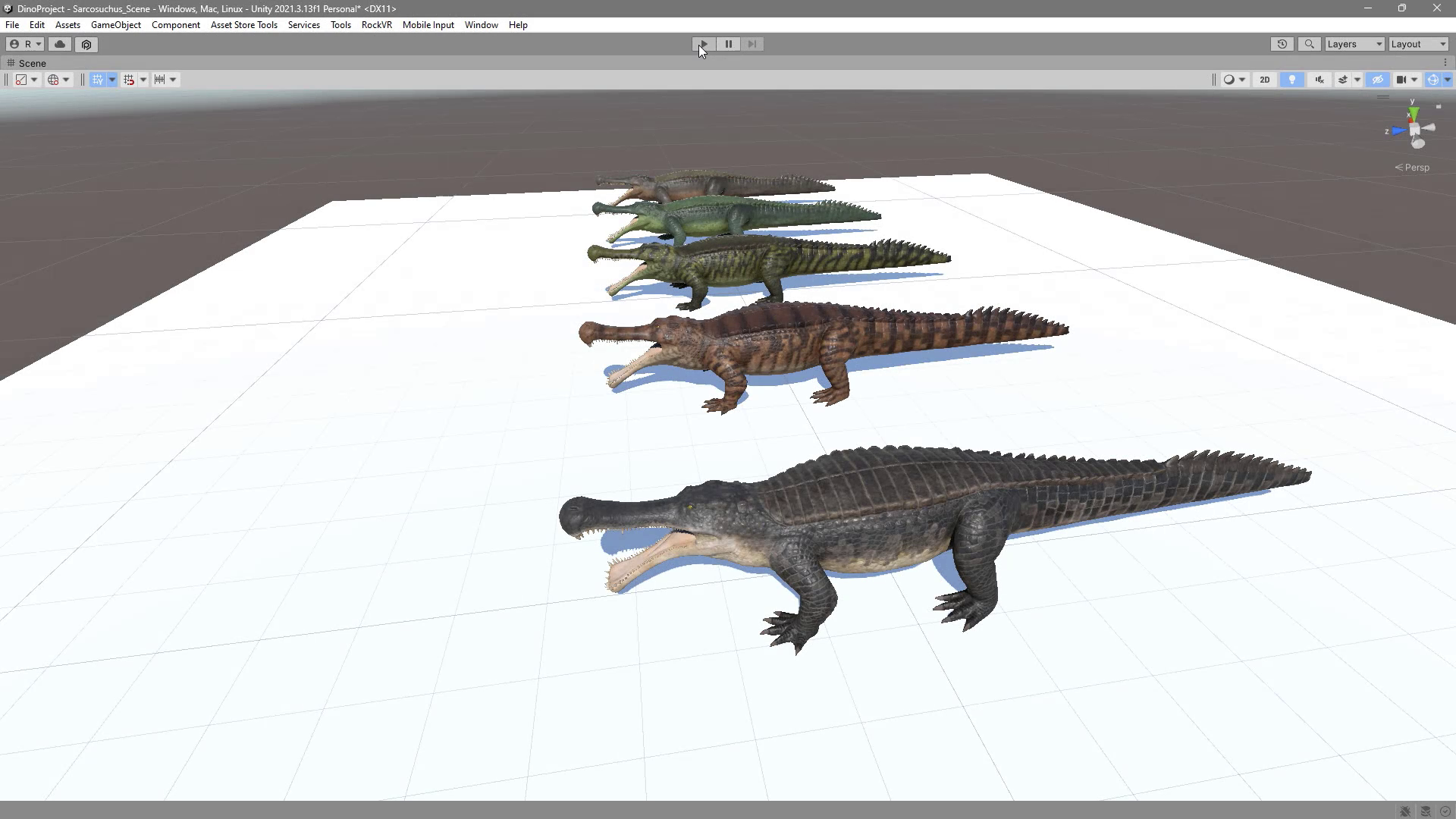Start Play mode
Viewport: 1456px width, 819px height.
[704, 44]
